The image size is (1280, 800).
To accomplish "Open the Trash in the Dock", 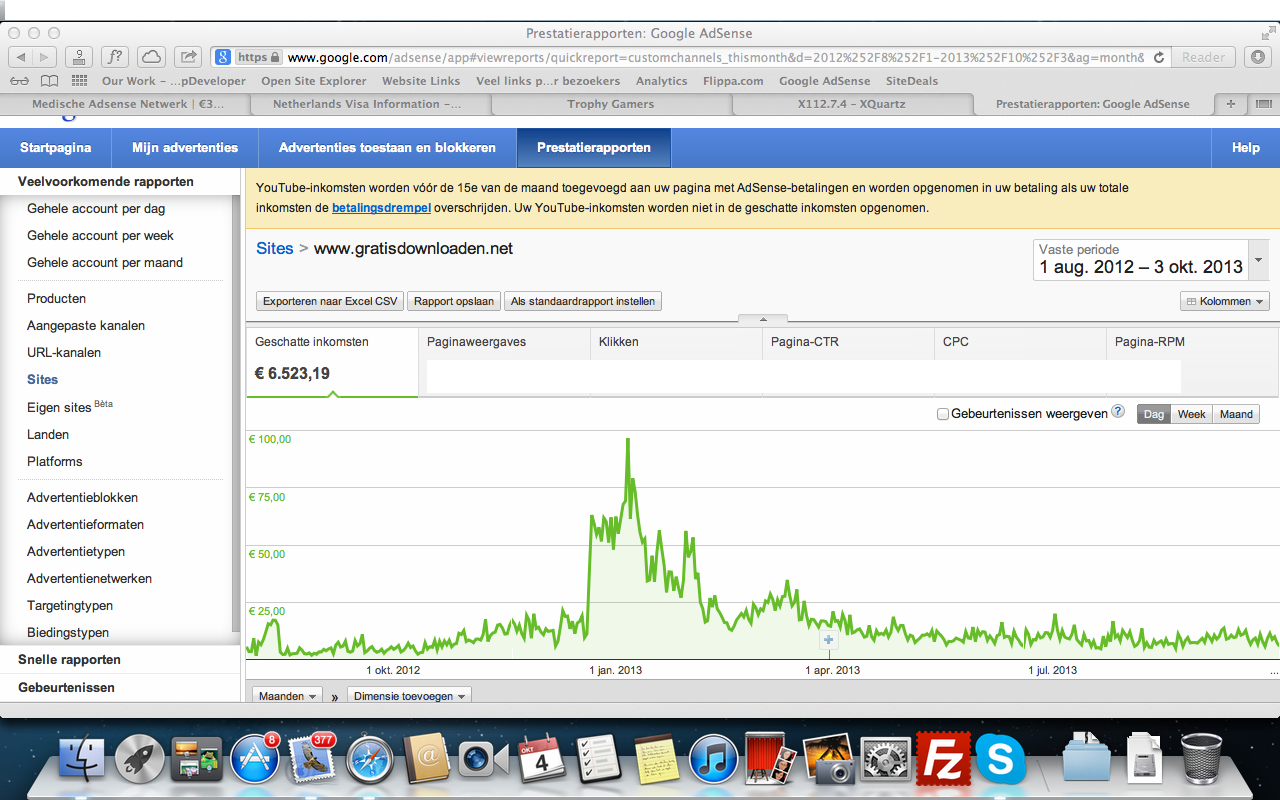I will (1200, 761).
